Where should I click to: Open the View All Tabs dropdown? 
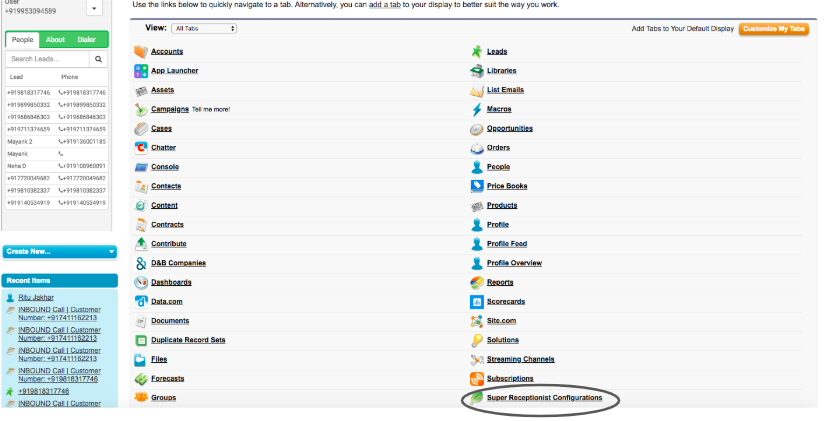tap(204, 28)
